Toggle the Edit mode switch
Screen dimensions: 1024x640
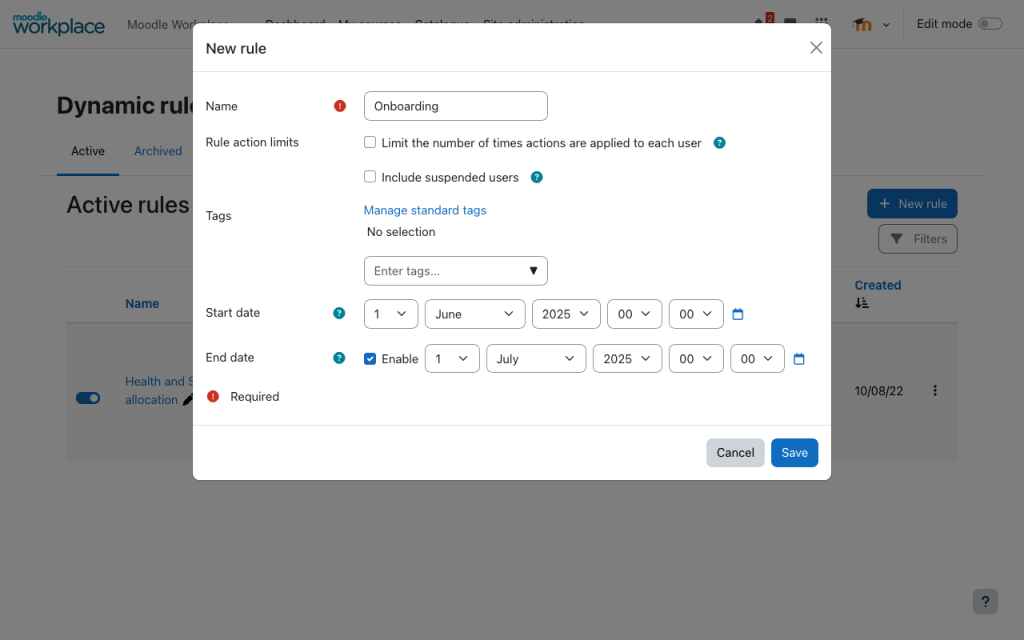point(989,24)
